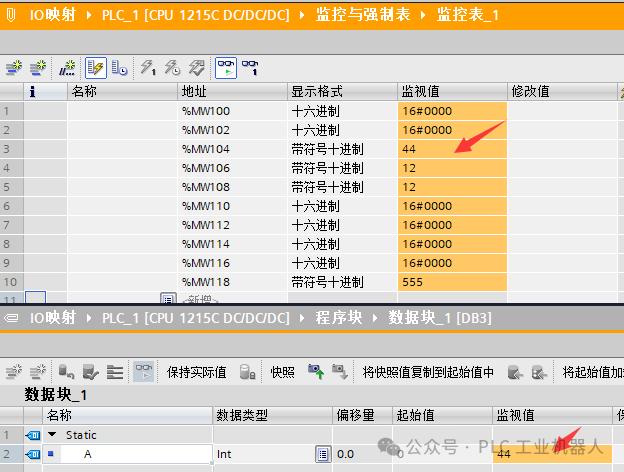This screenshot has height=472, width=624.
Task: Click the 起始值 column header
Action: (443, 415)
